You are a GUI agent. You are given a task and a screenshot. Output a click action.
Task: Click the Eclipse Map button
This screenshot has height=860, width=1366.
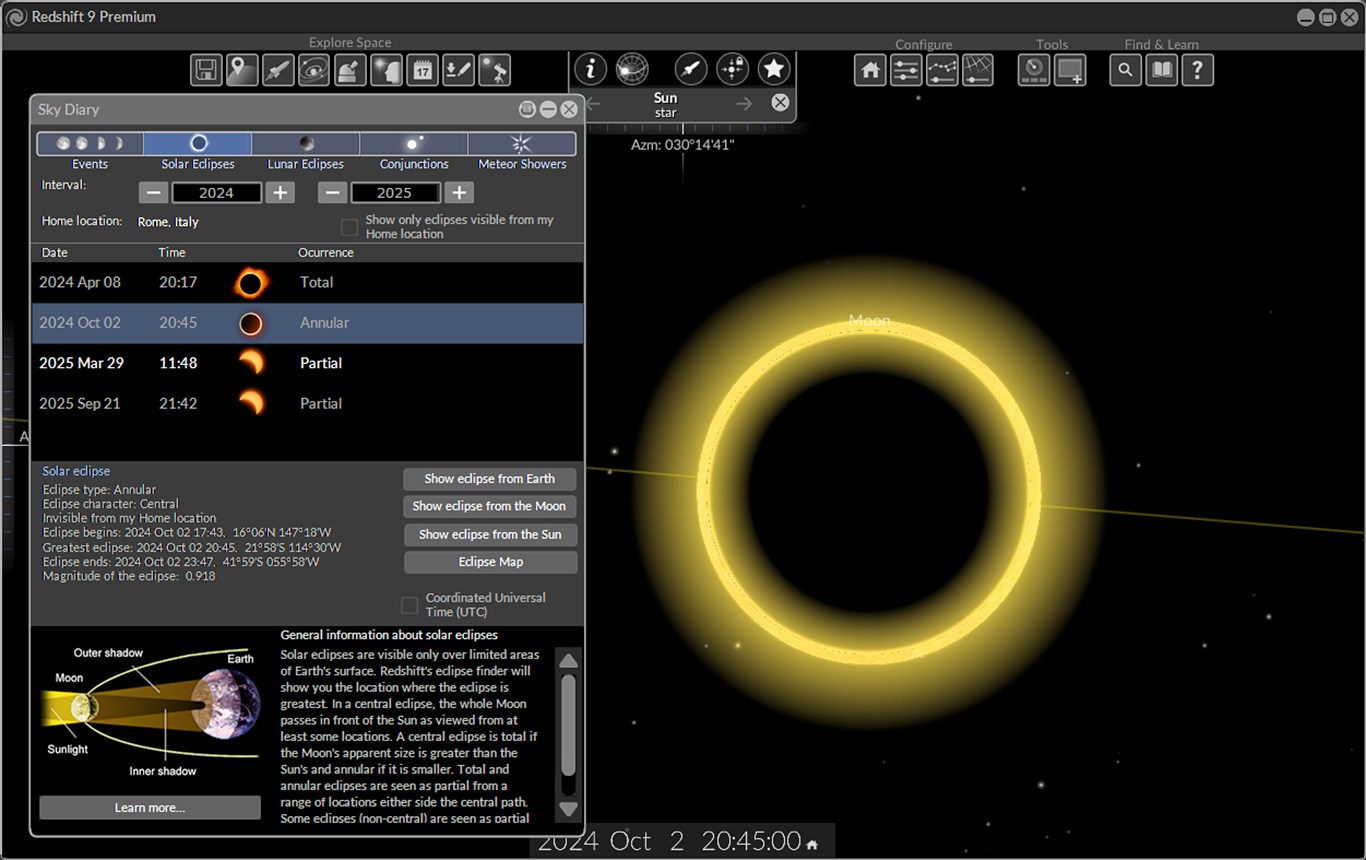(x=490, y=562)
